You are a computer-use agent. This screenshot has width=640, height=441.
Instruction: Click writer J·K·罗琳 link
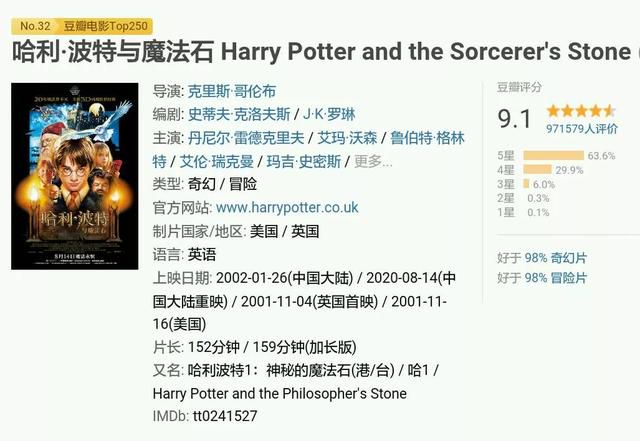tap(329, 114)
